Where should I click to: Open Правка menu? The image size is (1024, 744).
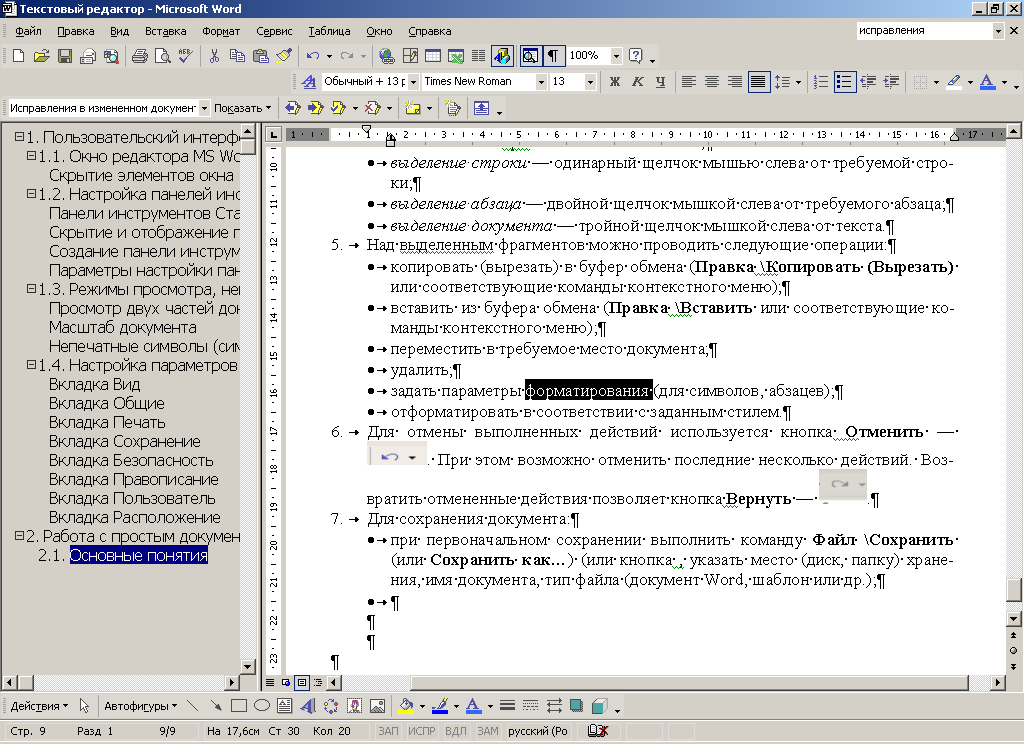click(76, 31)
